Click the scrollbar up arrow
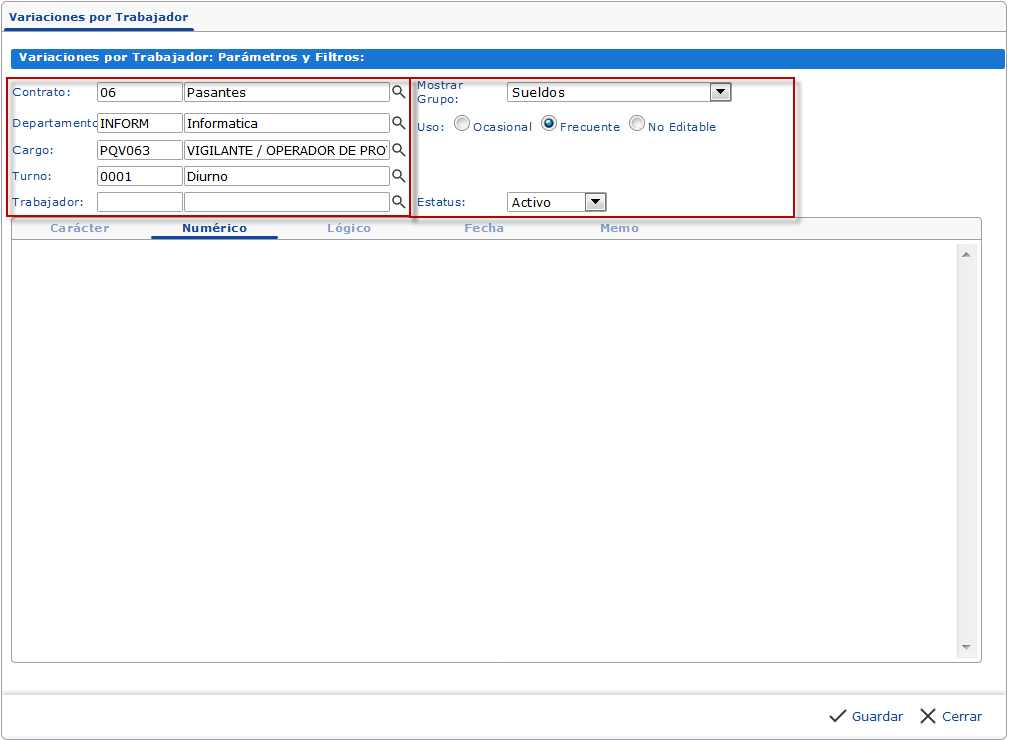The width and height of the screenshot is (1009, 740). (966, 255)
